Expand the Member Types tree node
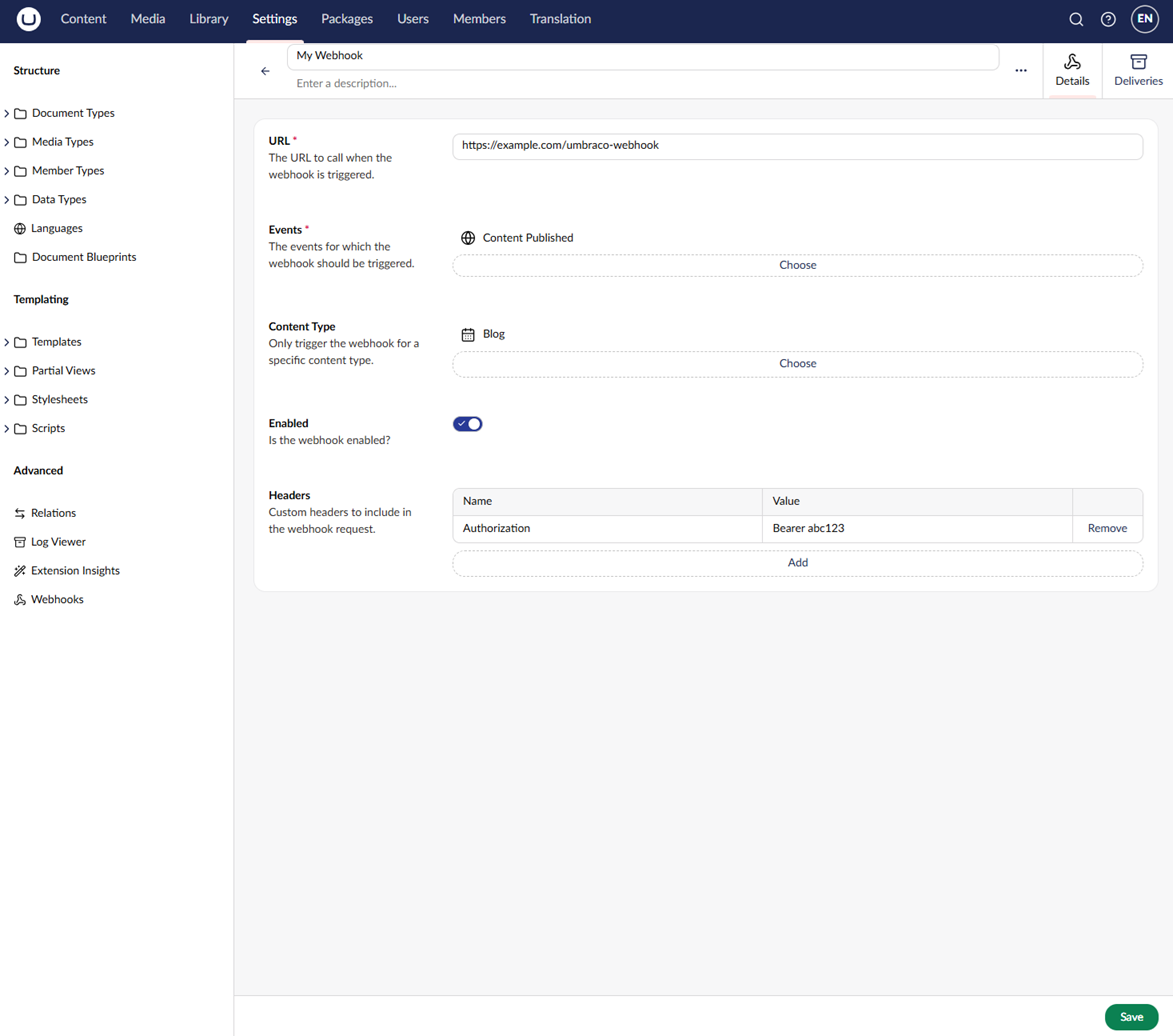Screen dimensions: 1173x1036 tap(7, 171)
